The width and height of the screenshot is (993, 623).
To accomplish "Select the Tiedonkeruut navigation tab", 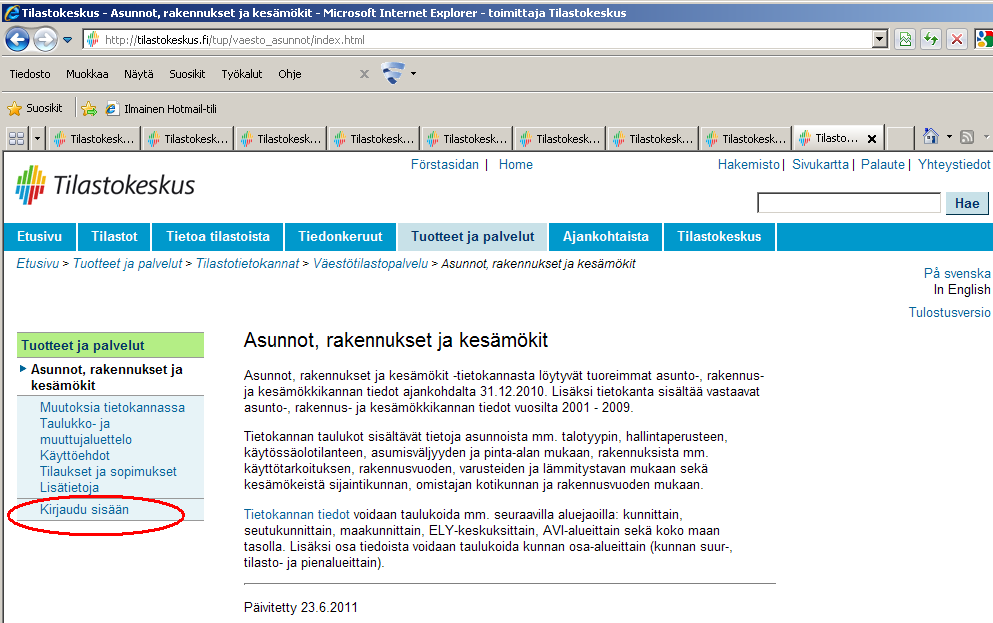I will tap(340, 237).
